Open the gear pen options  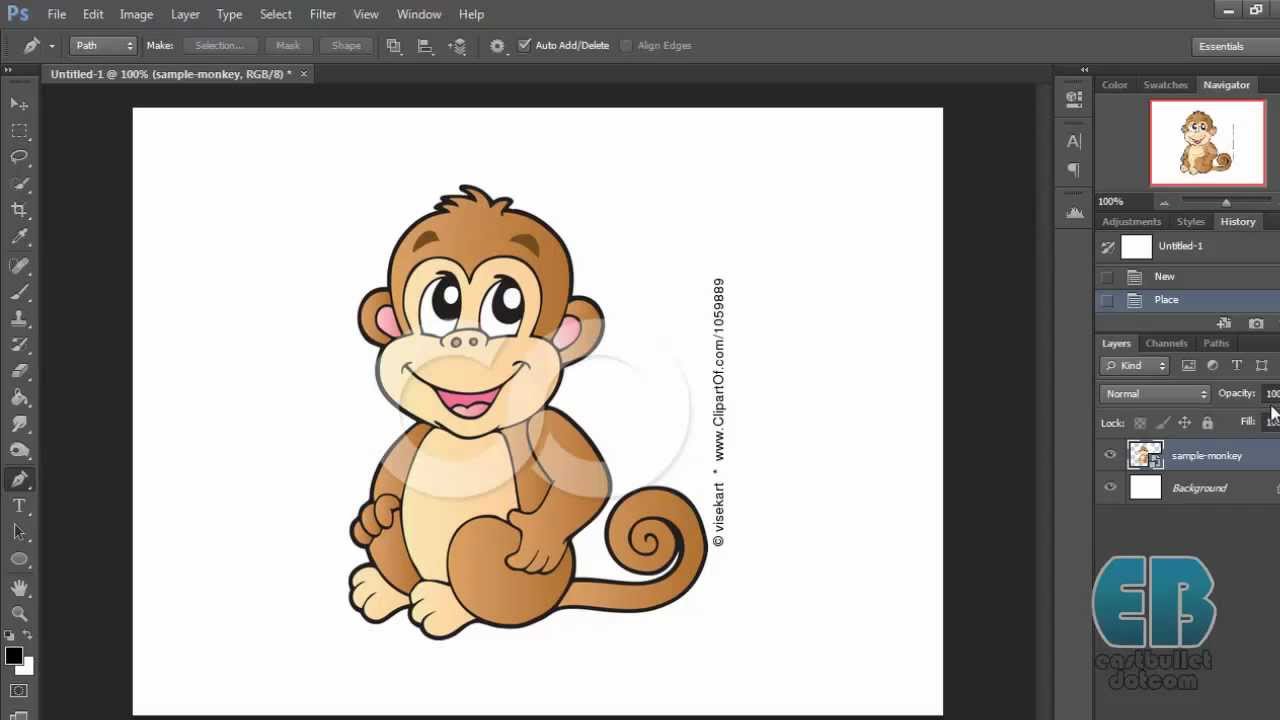click(497, 46)
